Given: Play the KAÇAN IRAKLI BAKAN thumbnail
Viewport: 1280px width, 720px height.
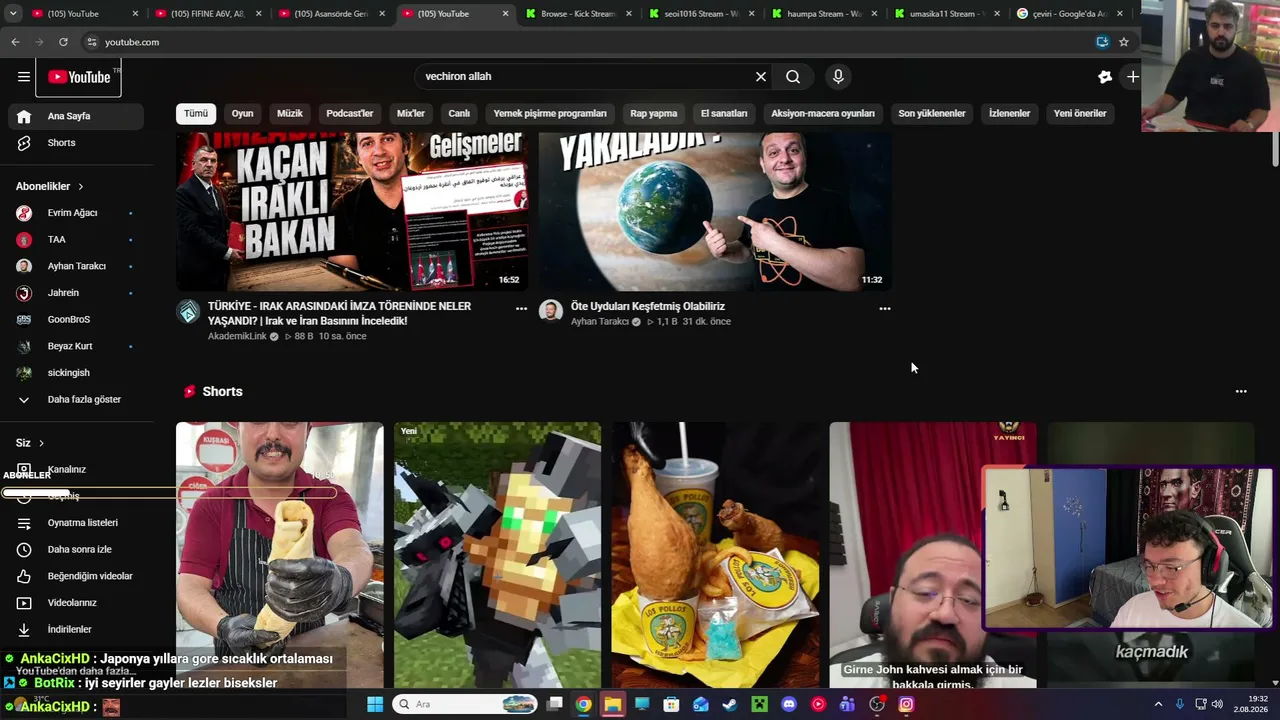Looking at the screenshot, I should coord(352,212).
